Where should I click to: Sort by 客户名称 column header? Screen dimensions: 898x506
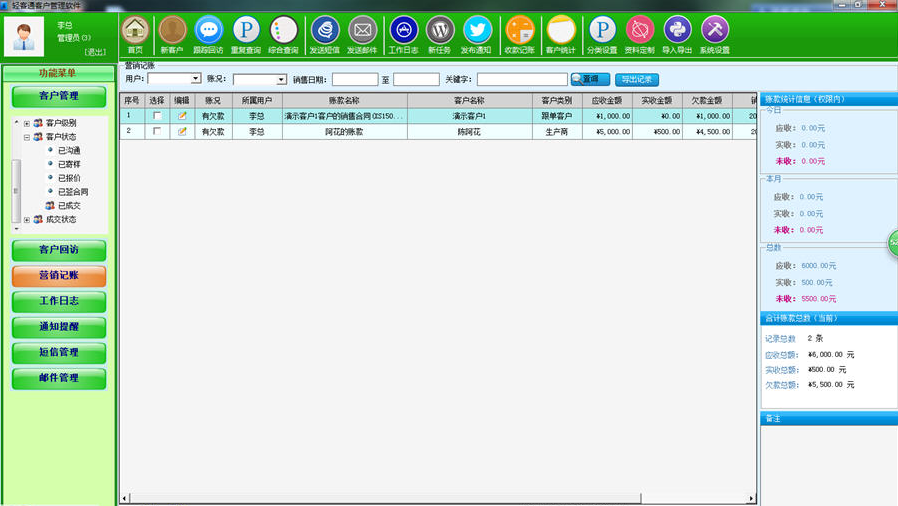pos(470,100)
